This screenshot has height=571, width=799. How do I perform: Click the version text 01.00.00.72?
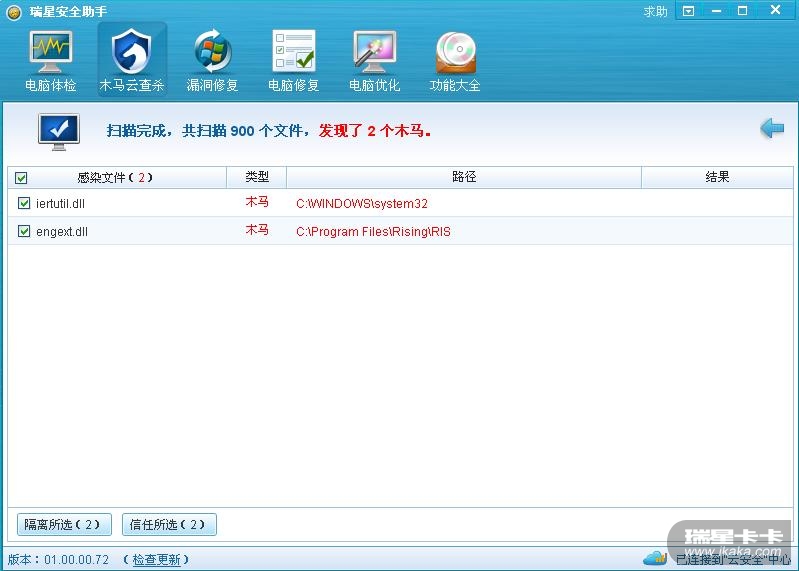tap(76, 560)
